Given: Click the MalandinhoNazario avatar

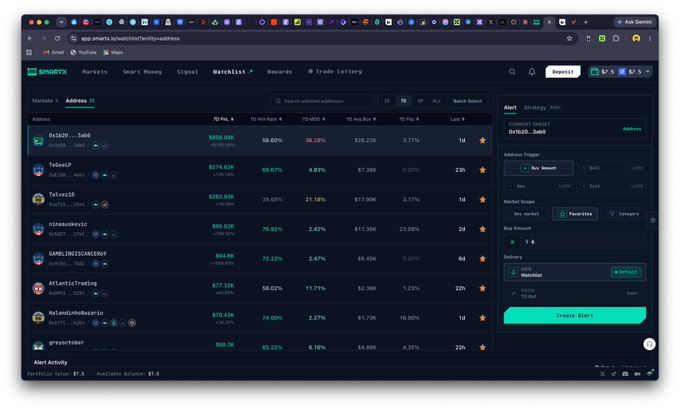Looking at the screenshot, I should (x=38, y=318).
